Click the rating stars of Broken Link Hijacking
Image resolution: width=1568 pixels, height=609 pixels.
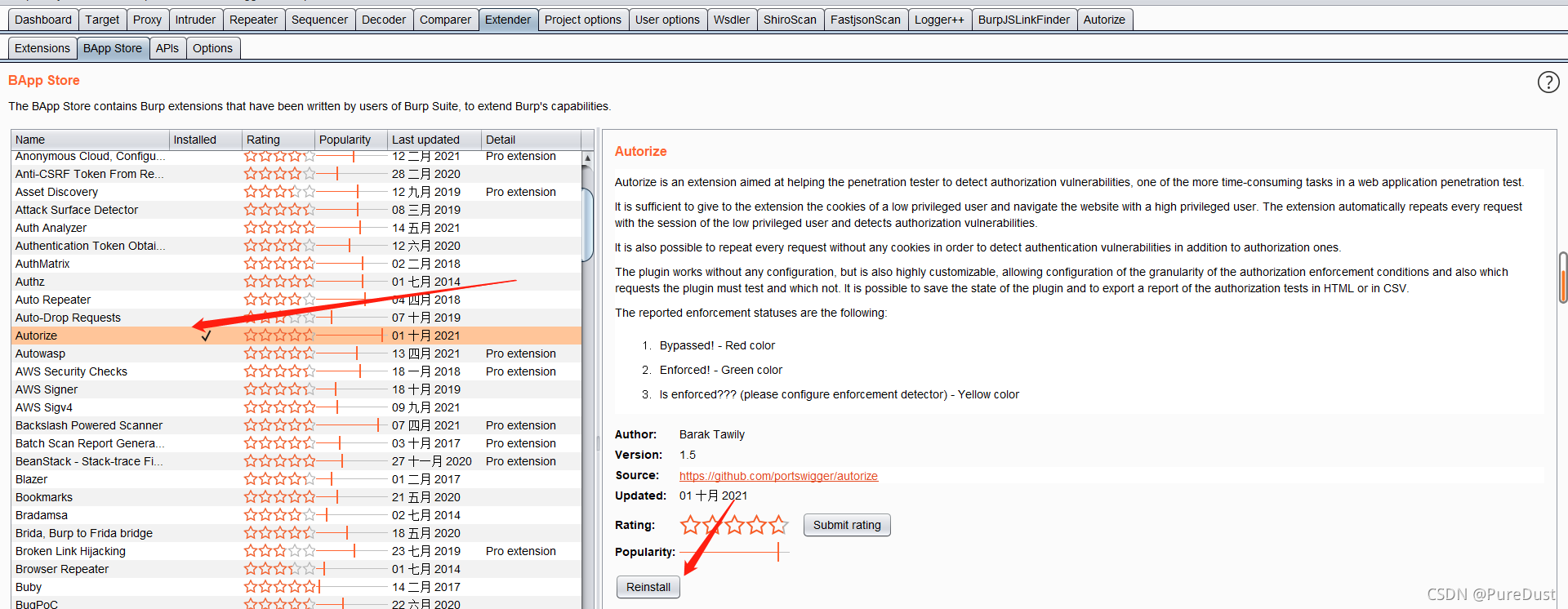point(279,551)
